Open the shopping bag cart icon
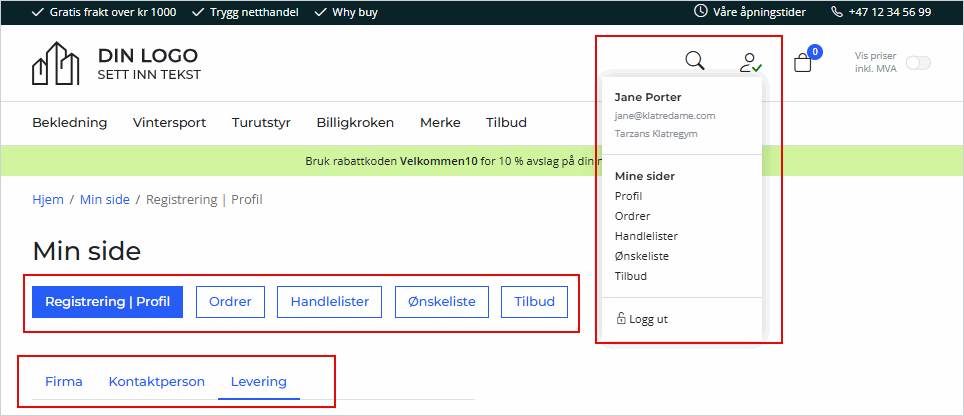964x416 pixels. 803,63
